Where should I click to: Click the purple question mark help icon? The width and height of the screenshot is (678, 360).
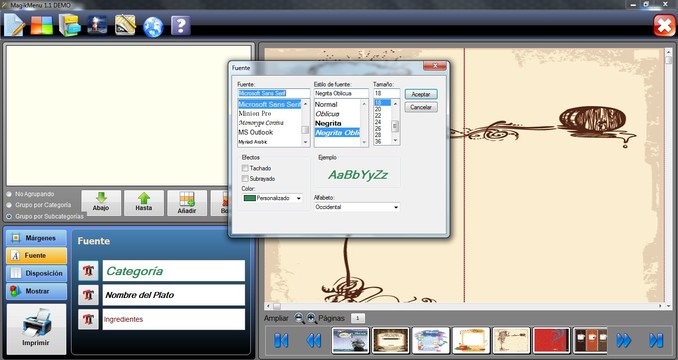pyautogui.click(x=180, y=25)
